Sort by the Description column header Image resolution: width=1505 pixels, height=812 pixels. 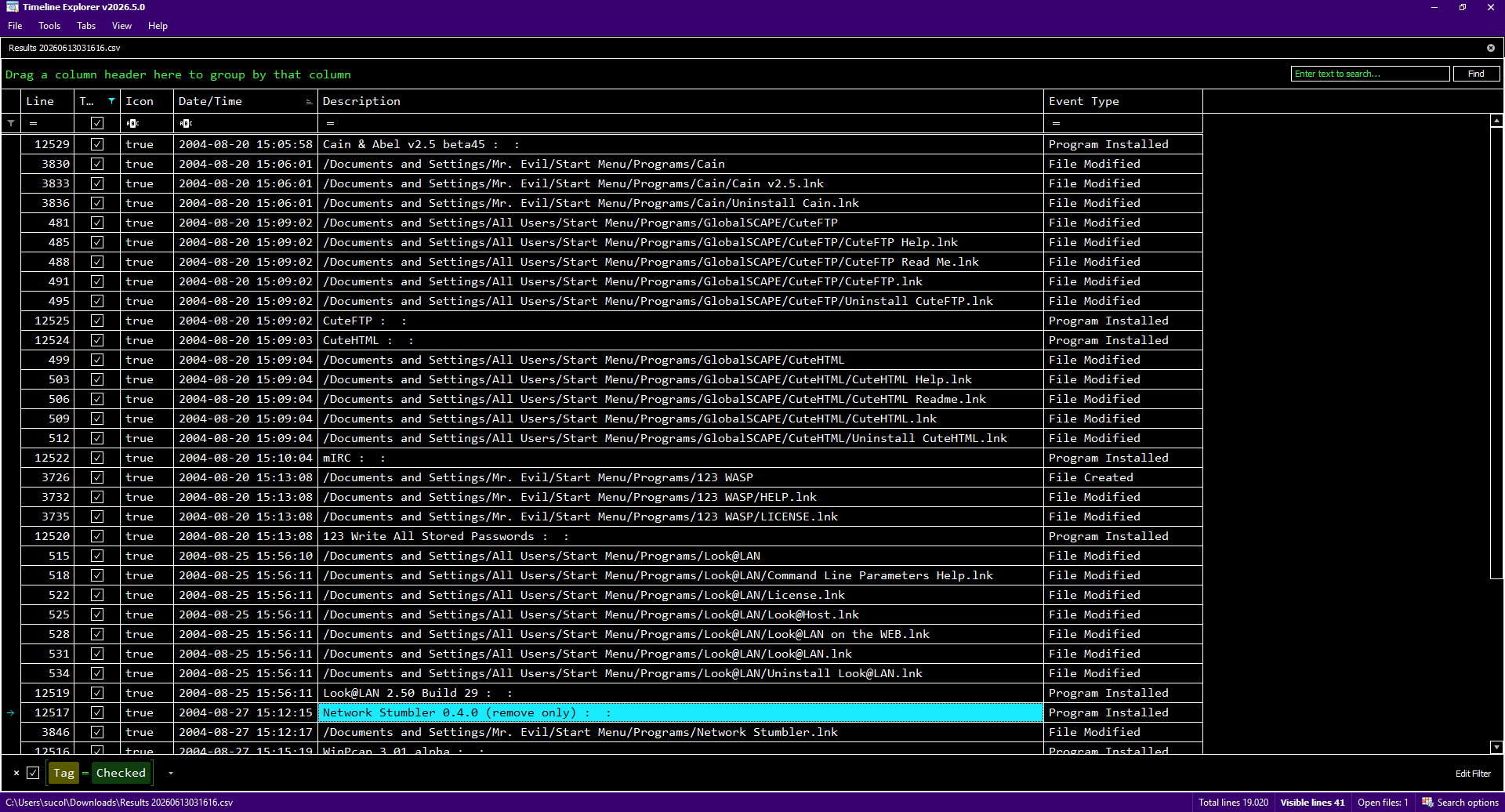(680, 101)
